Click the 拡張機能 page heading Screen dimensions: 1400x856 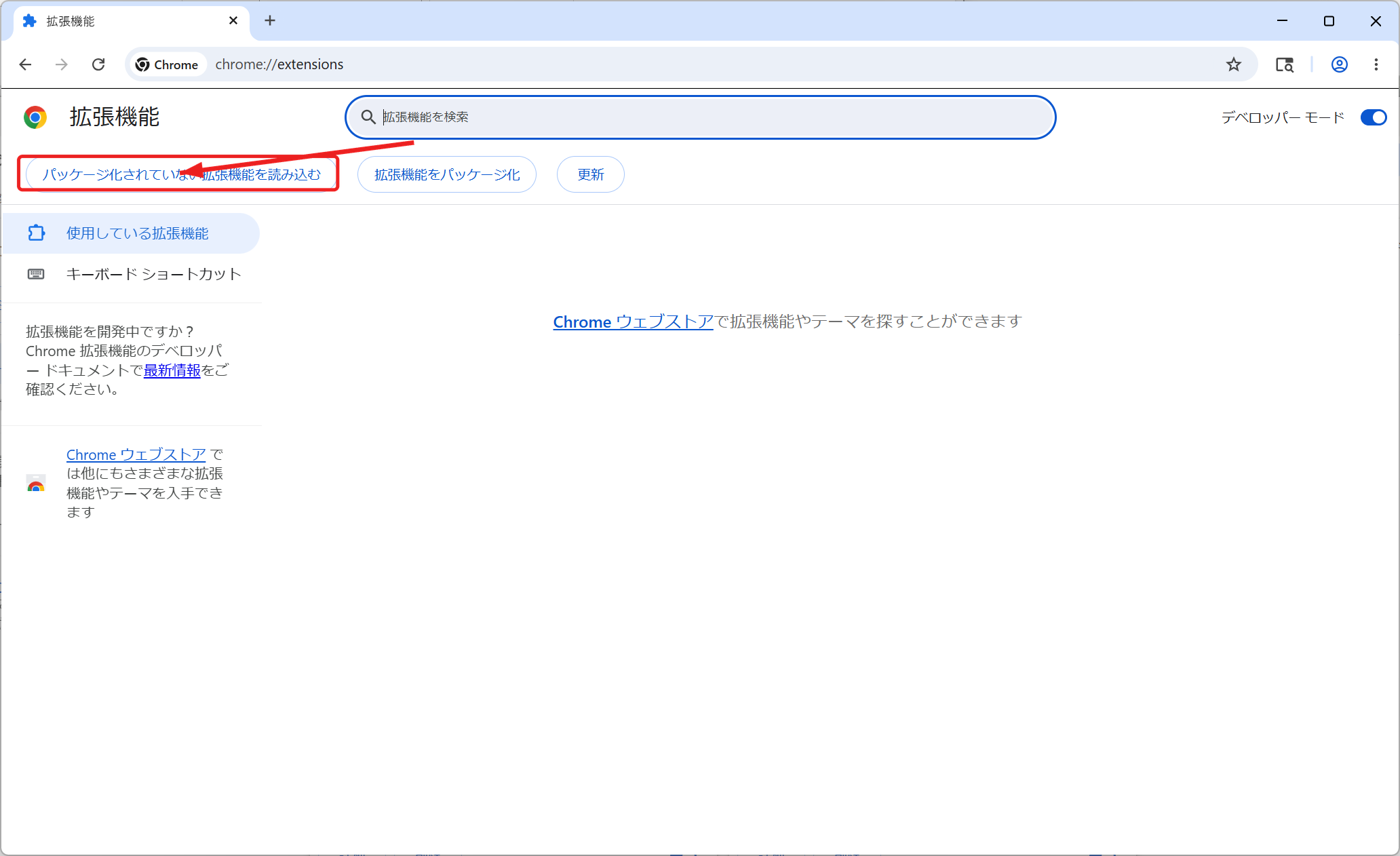point(115,117)
